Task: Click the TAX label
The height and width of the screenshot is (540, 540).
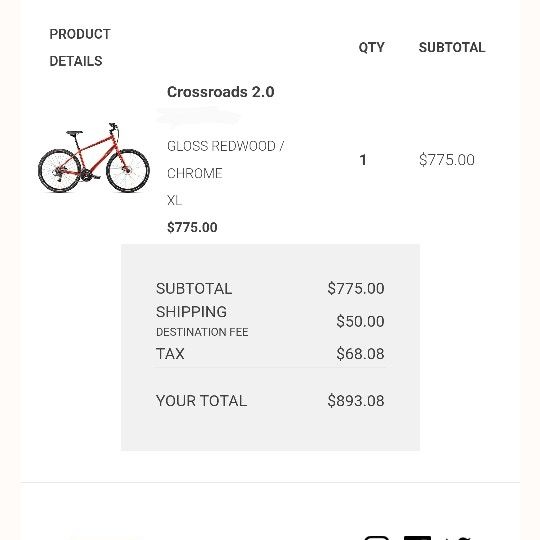Action: [x=170, y=354]
